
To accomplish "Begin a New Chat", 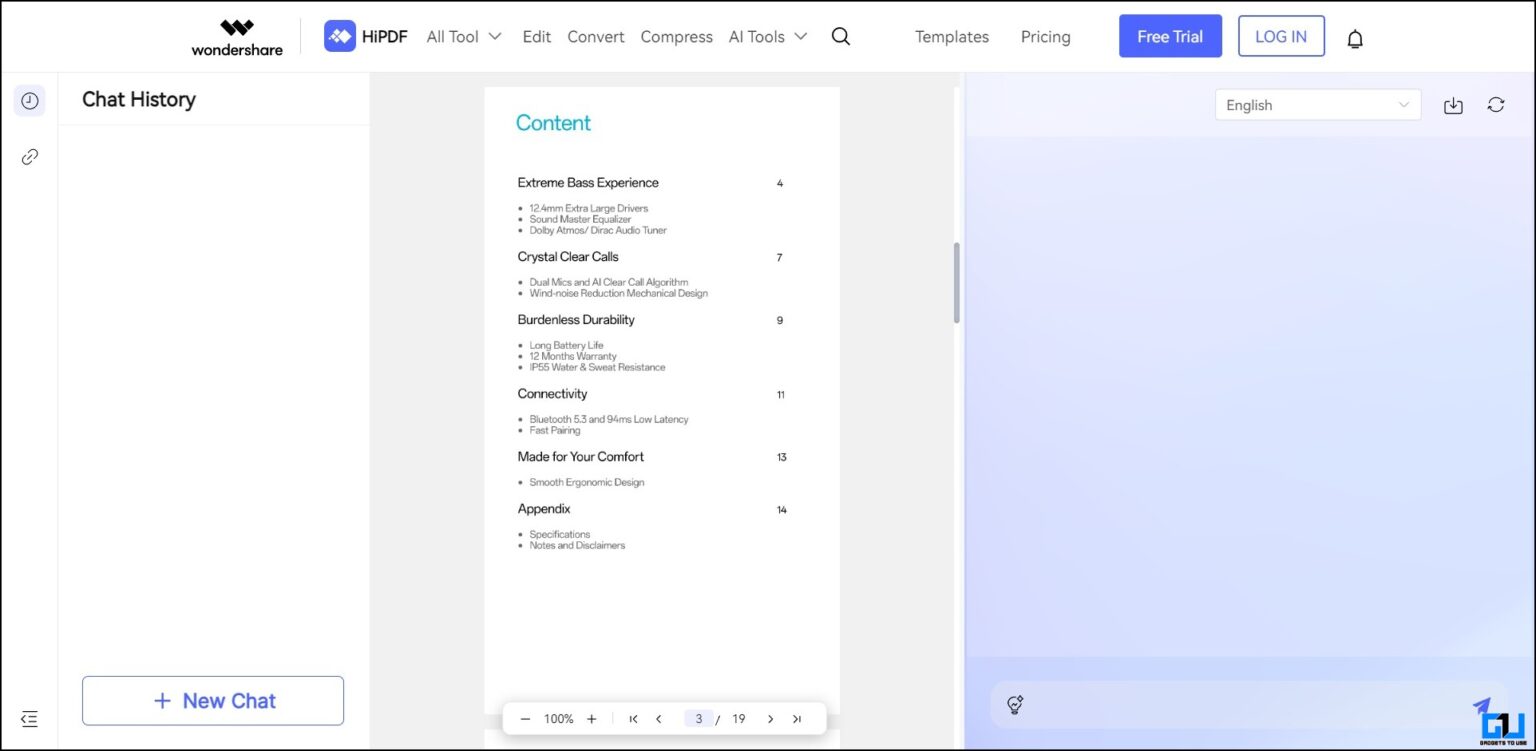I will point(212,700).
